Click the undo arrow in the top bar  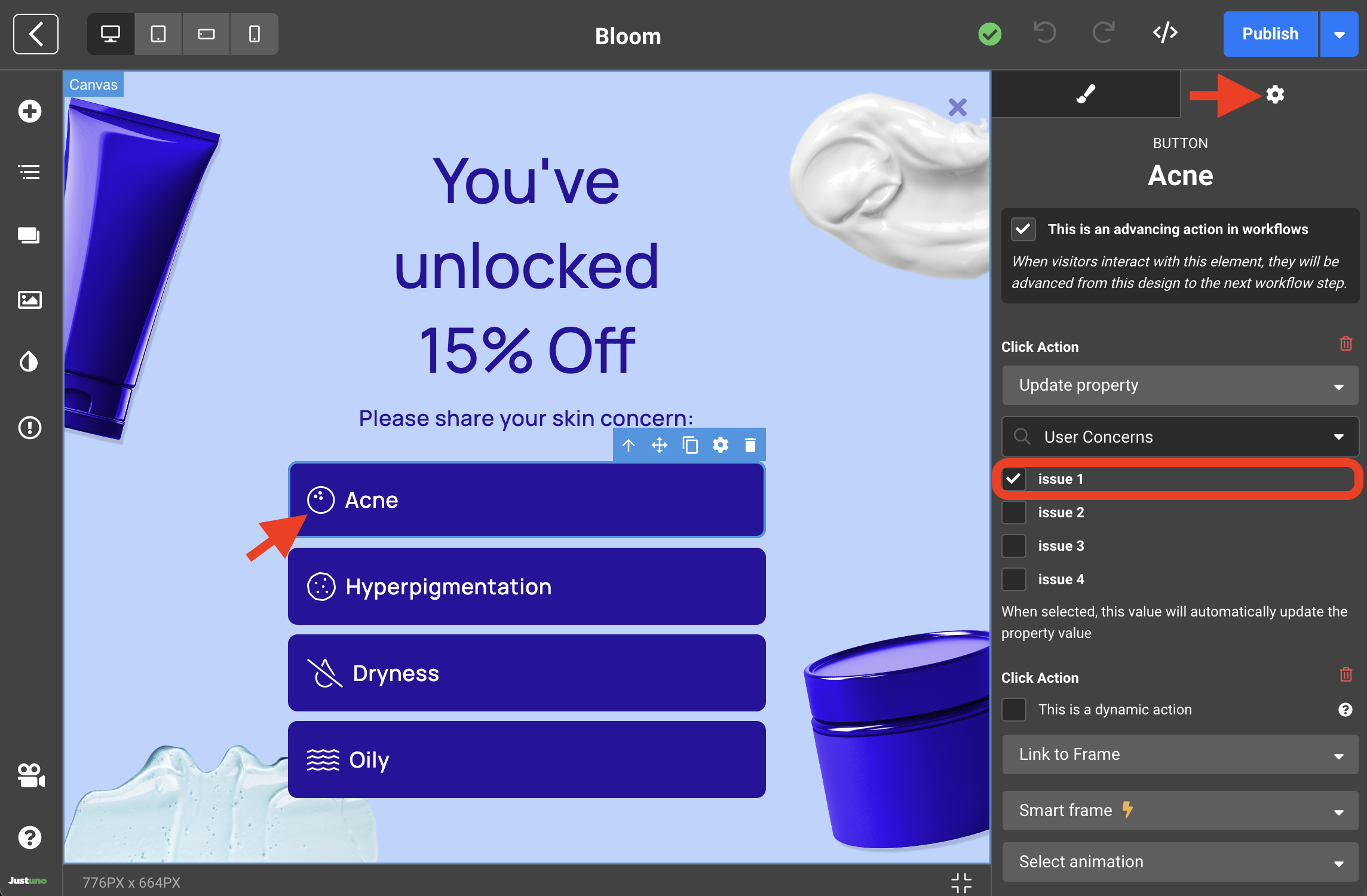[x=1045, y=33]
